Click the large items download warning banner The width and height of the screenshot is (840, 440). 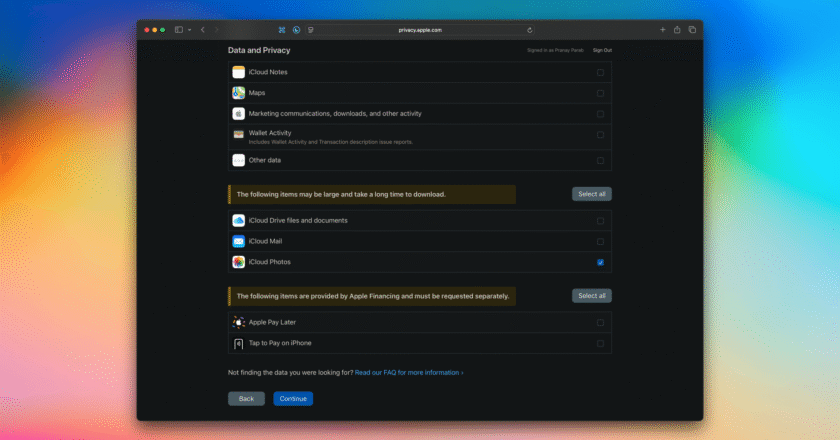point(372,195)
